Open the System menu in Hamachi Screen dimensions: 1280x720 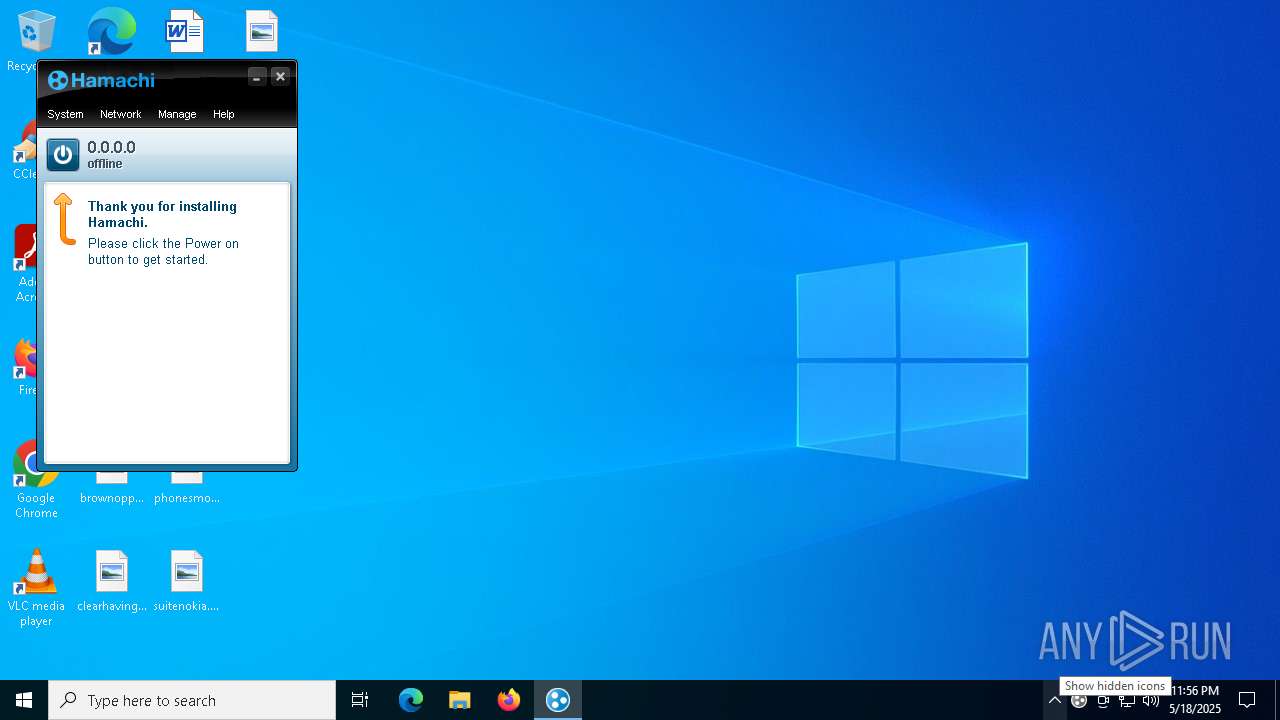[x=66, y=114]
